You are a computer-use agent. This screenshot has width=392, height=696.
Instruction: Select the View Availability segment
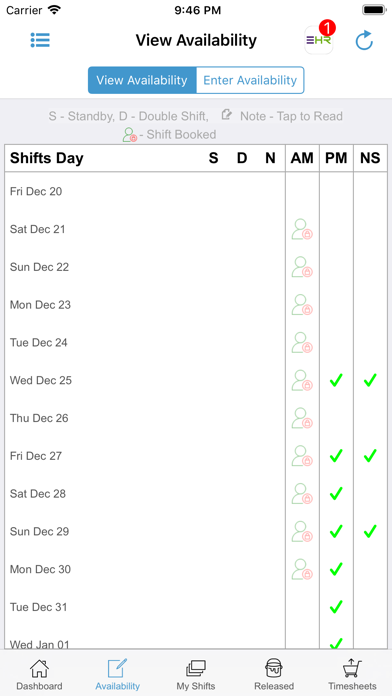[142, 80]
